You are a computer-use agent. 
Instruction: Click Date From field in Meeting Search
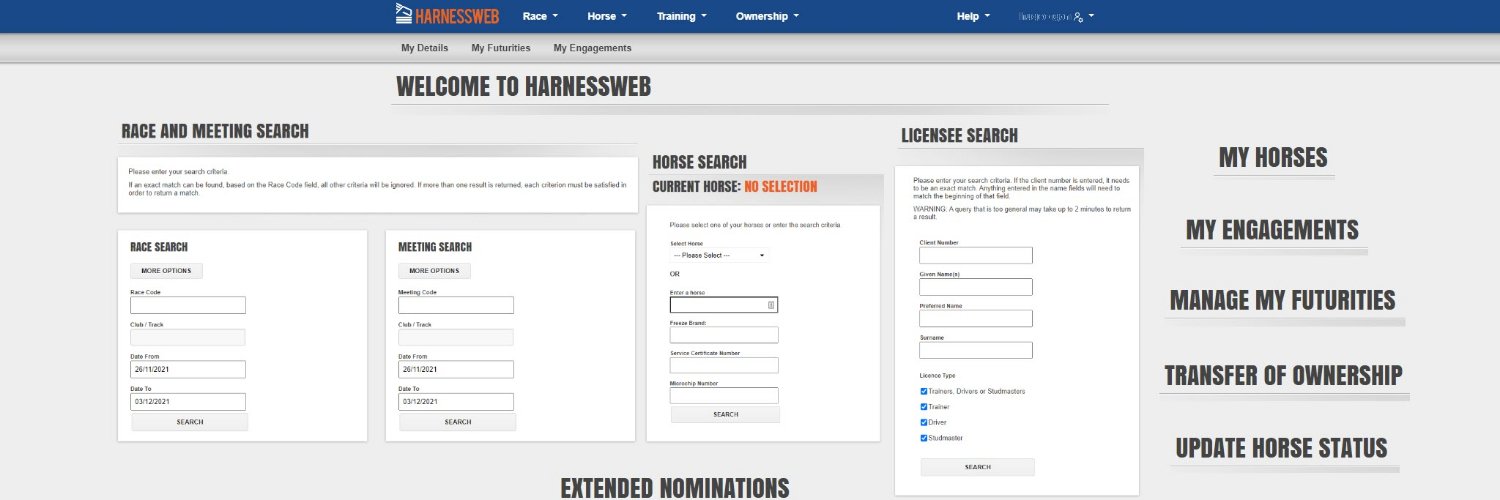coord(456,369)
